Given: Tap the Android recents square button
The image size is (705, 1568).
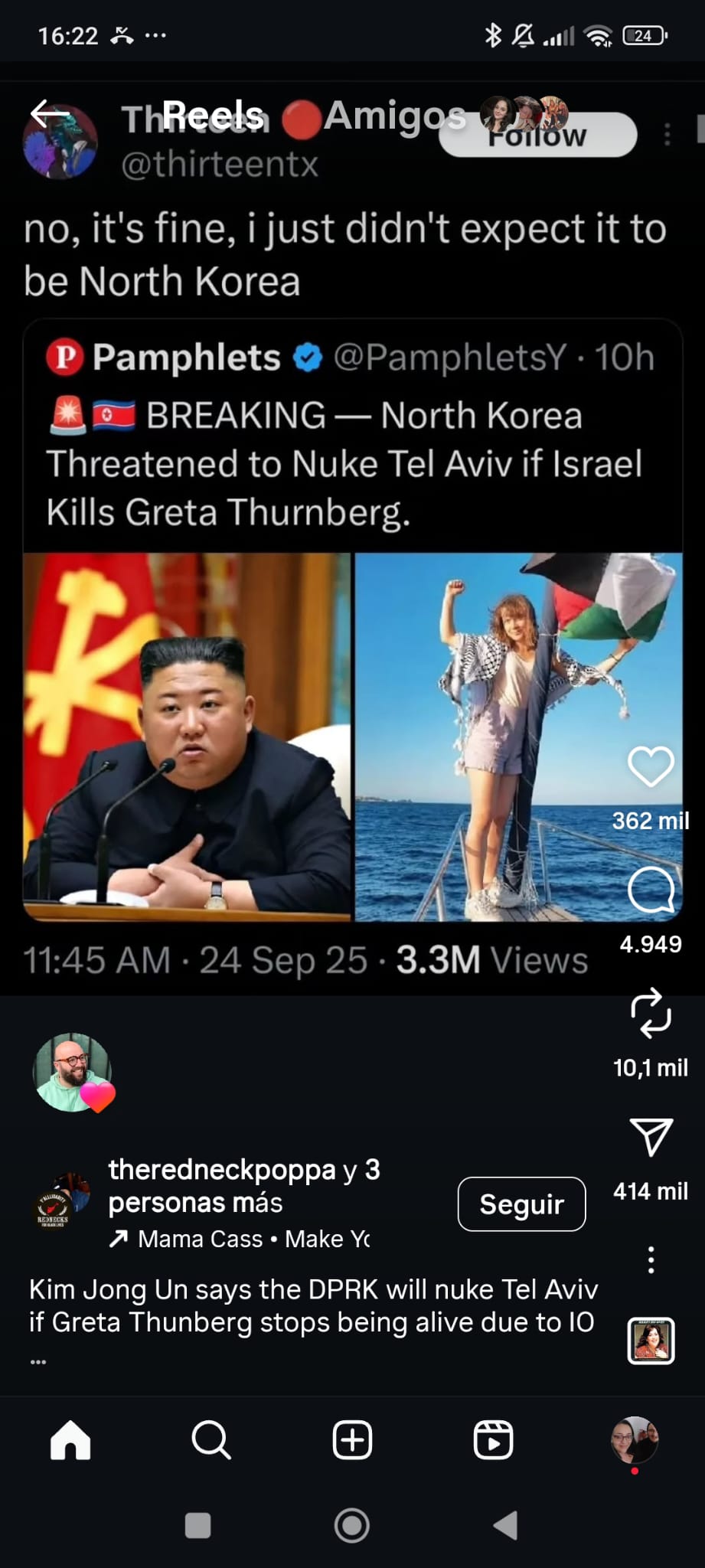Looking at the screenshot, I should pos(198,1525).
